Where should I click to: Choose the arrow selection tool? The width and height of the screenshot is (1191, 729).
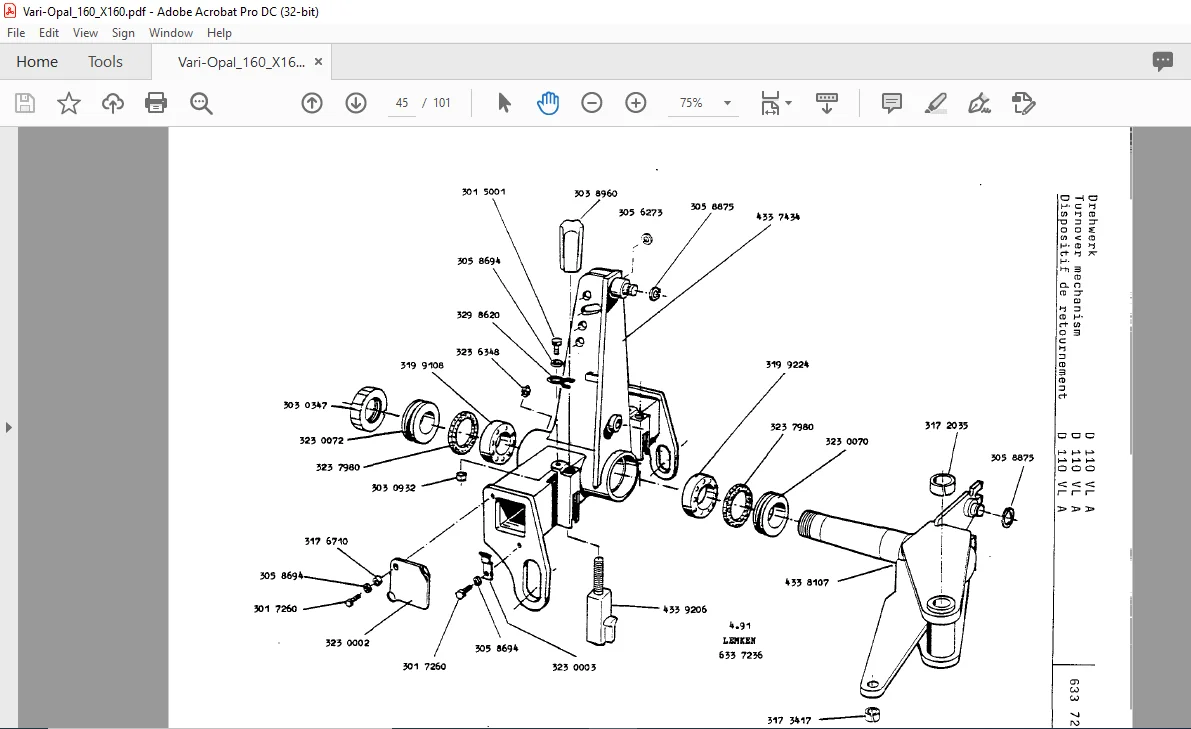pos(504,103)
